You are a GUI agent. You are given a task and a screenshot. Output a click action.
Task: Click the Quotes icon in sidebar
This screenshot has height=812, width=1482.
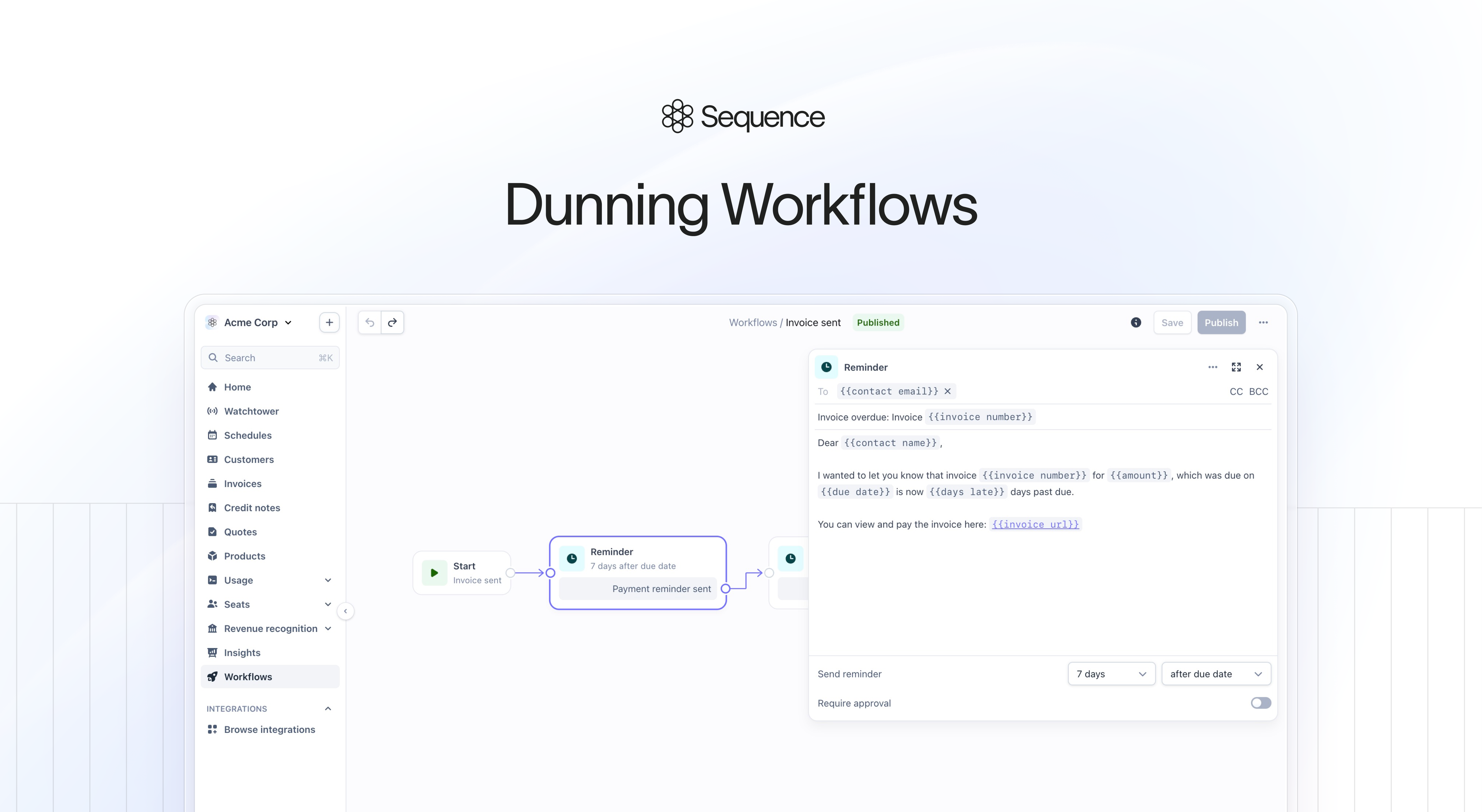coord(212,532)
